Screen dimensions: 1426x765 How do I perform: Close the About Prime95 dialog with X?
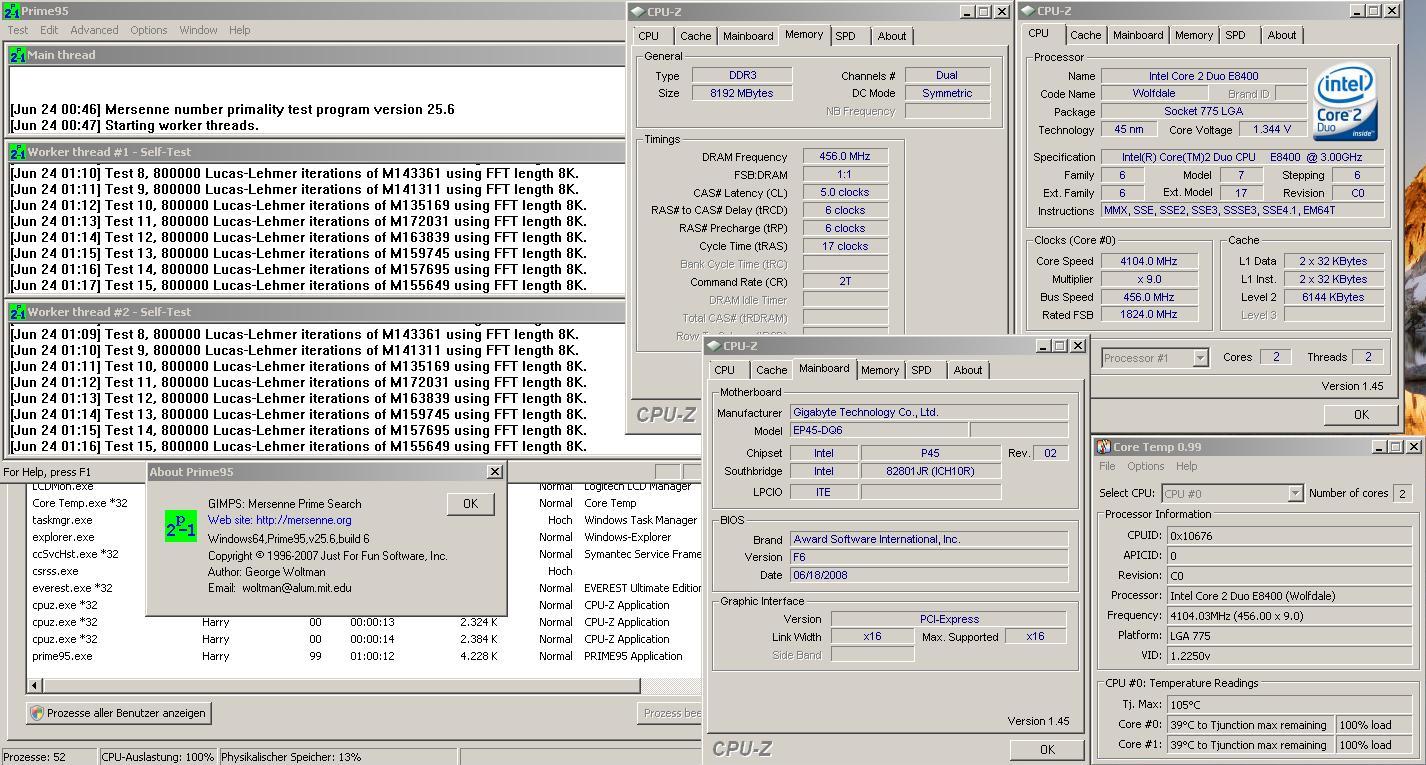[x=494, y=471]
